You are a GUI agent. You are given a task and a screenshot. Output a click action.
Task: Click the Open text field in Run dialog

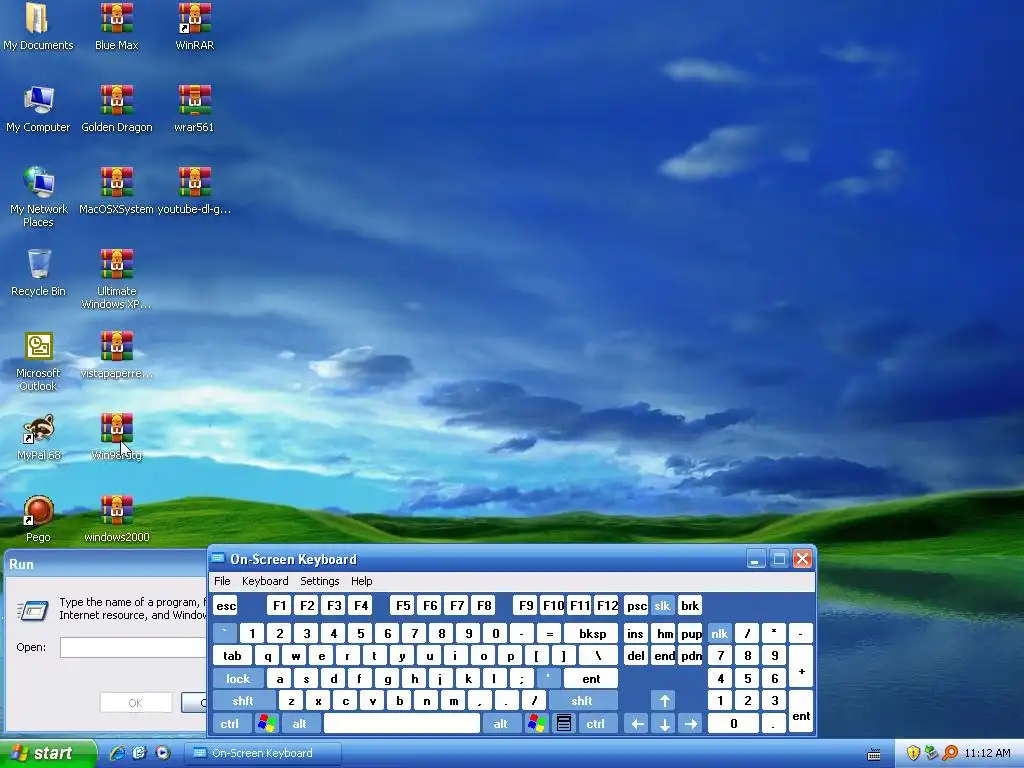133,647
